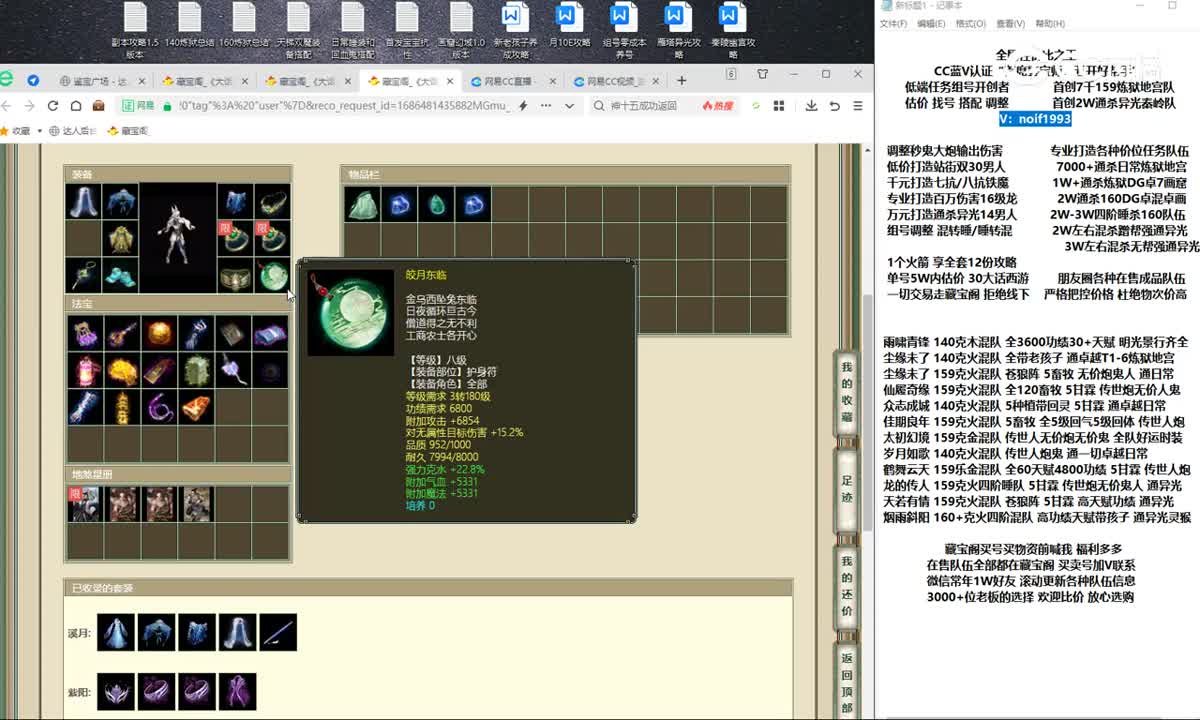This screenshot has width=1200, height=720.
Task: Click 返回顶部 side button
Action: coord(846,683)
